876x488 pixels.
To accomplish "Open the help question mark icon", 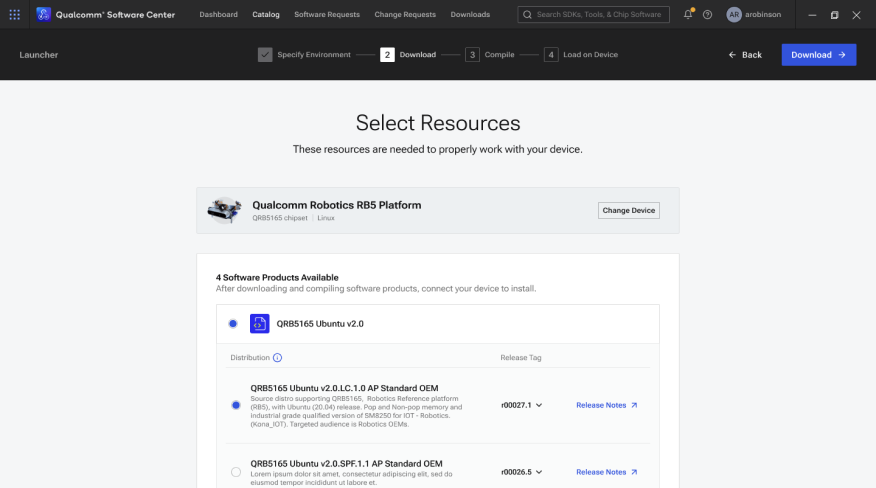I will pos(707,15).
